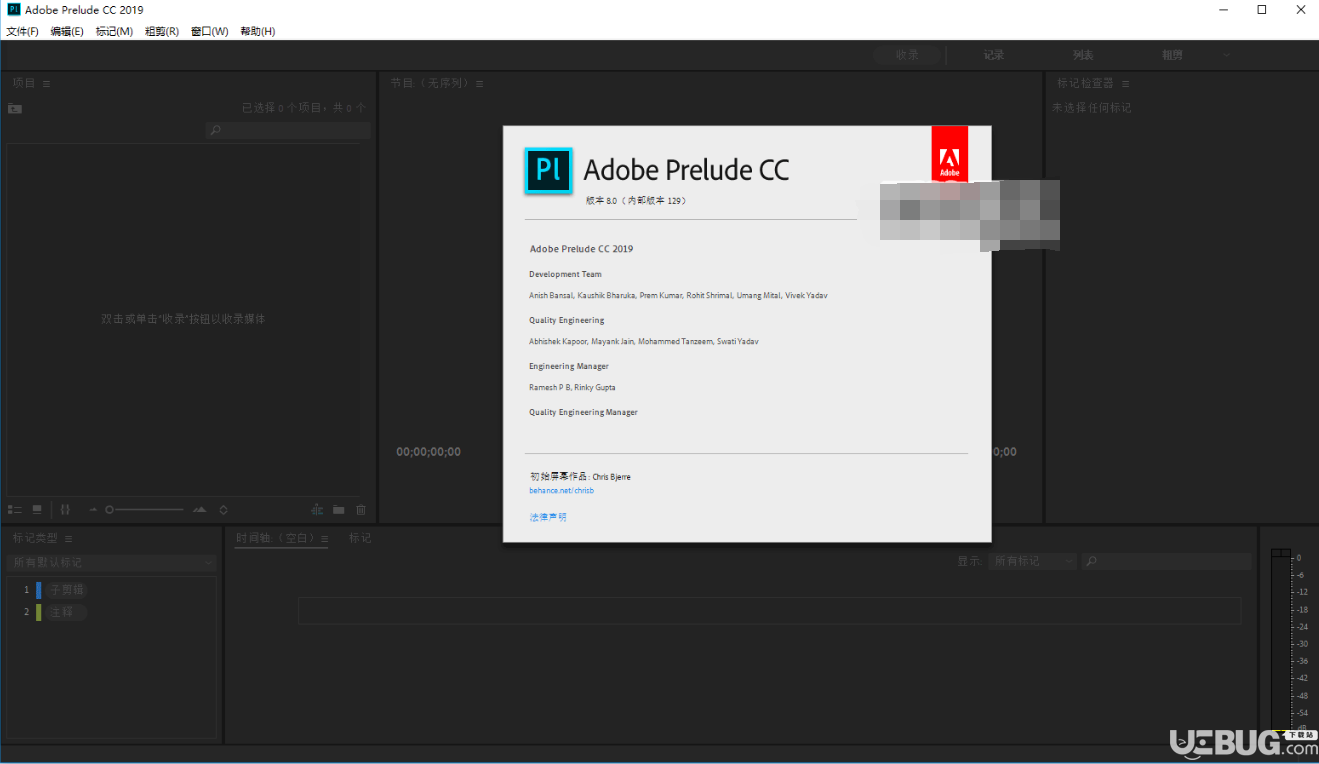The image size is (1319, 764).
Task: Open the 编辑(E) menu
Action: click(x=67, y=31)
